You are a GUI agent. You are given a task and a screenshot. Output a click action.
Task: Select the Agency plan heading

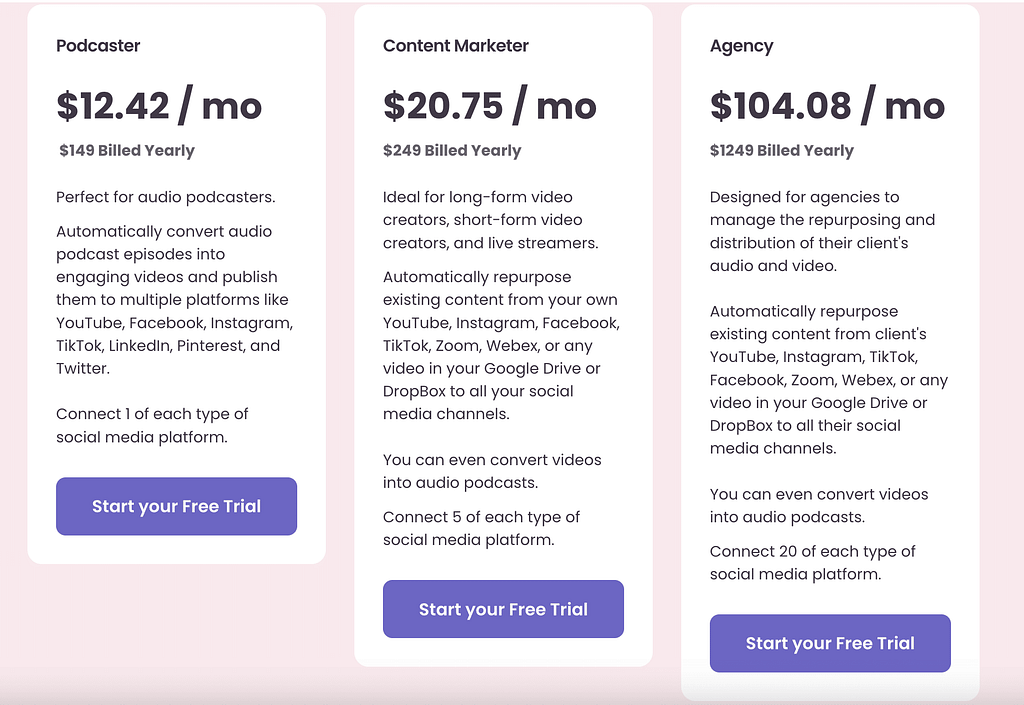click(741, 46)
